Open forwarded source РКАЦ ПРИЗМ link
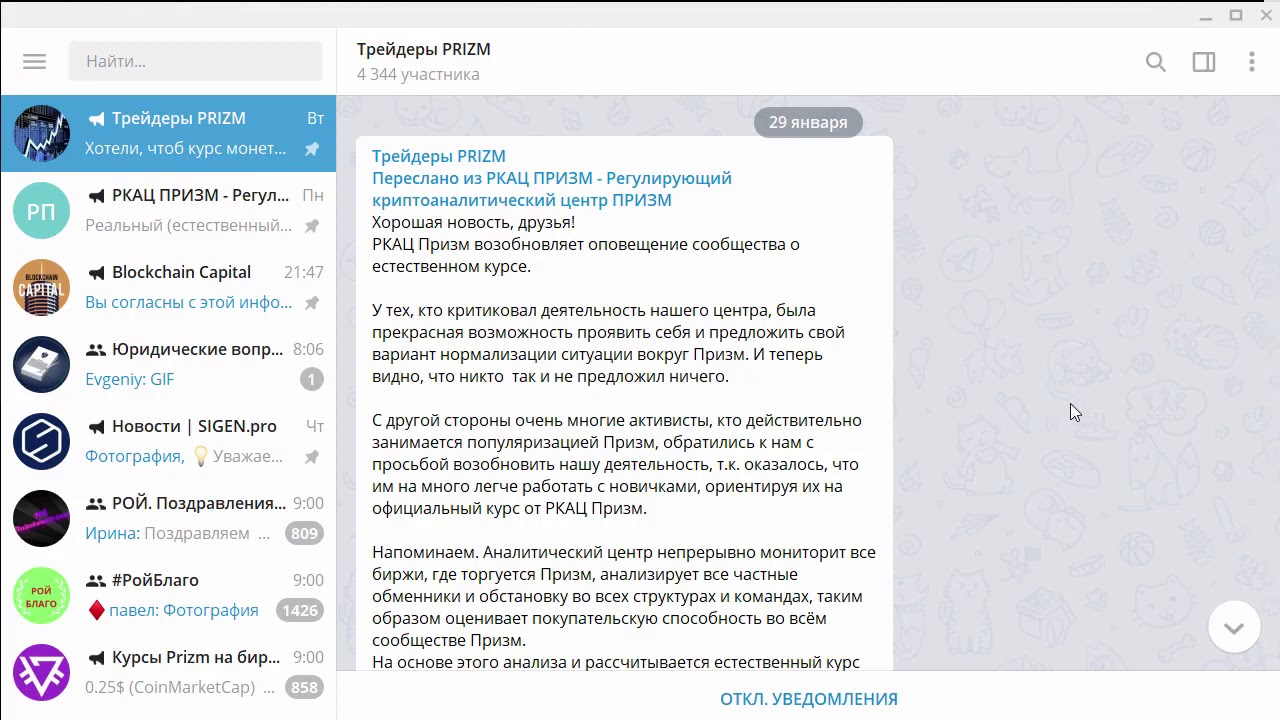The height and width of the screenshot is (720, 1280). 552,189
